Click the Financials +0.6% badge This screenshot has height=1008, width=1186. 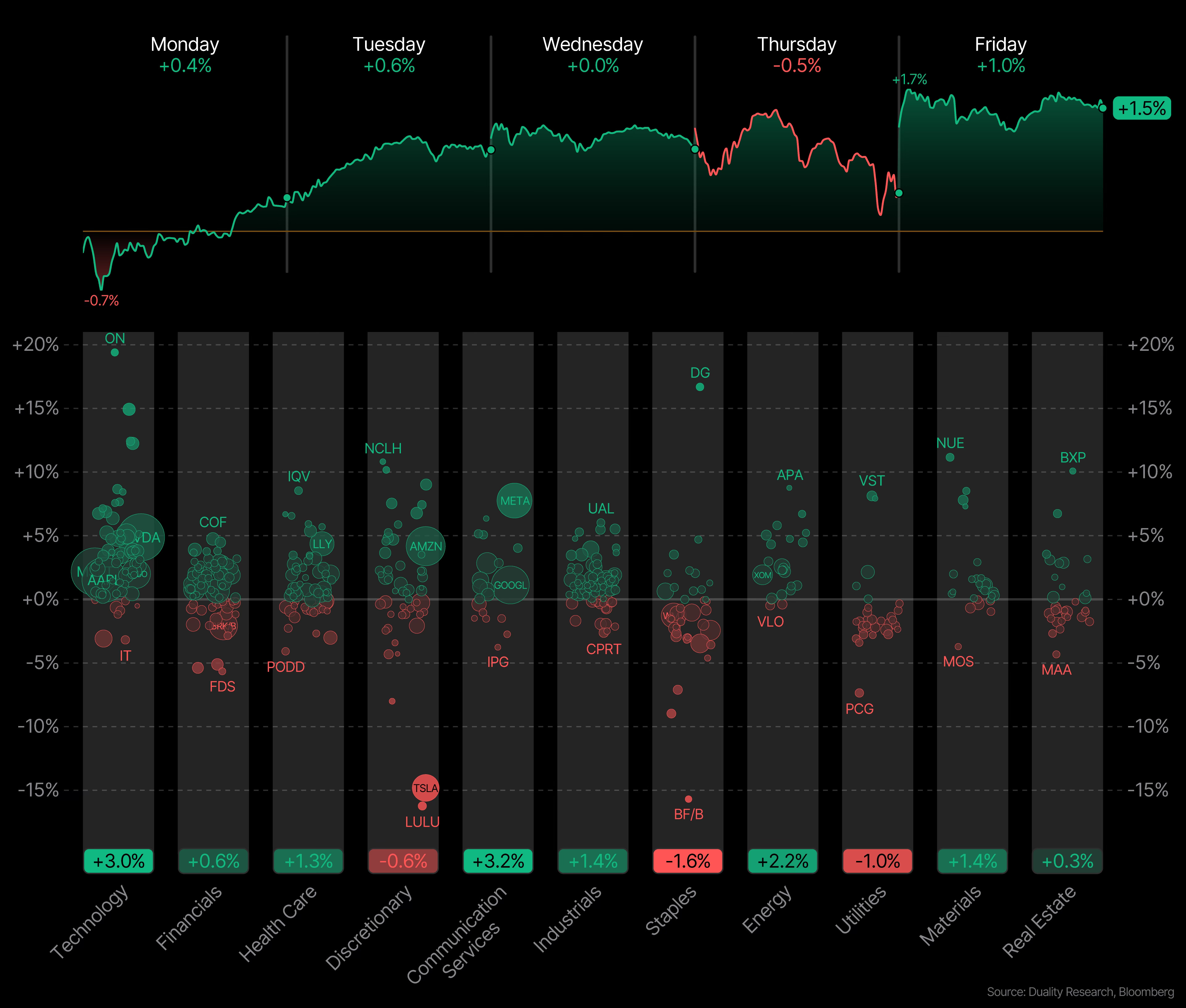click(x=213, y=861)
